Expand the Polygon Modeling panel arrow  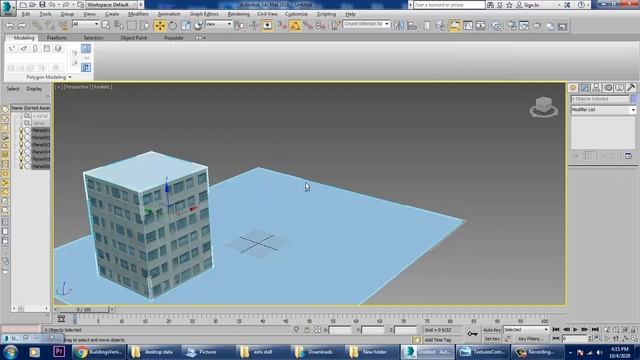[x=70, y=77]
